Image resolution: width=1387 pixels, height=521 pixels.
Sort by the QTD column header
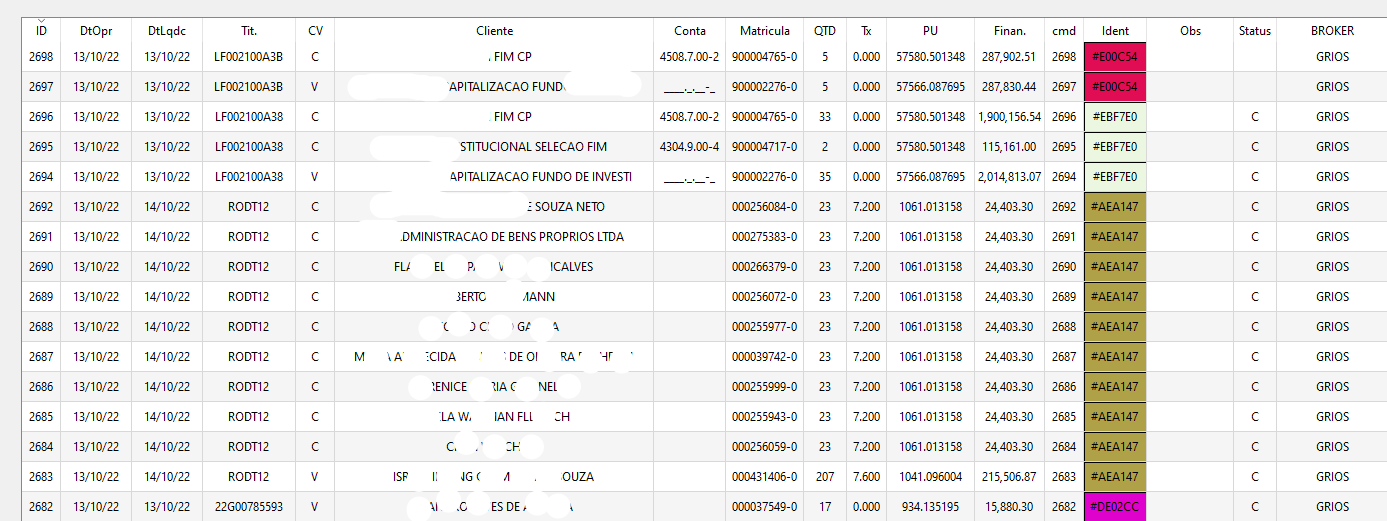click(825, 31)
